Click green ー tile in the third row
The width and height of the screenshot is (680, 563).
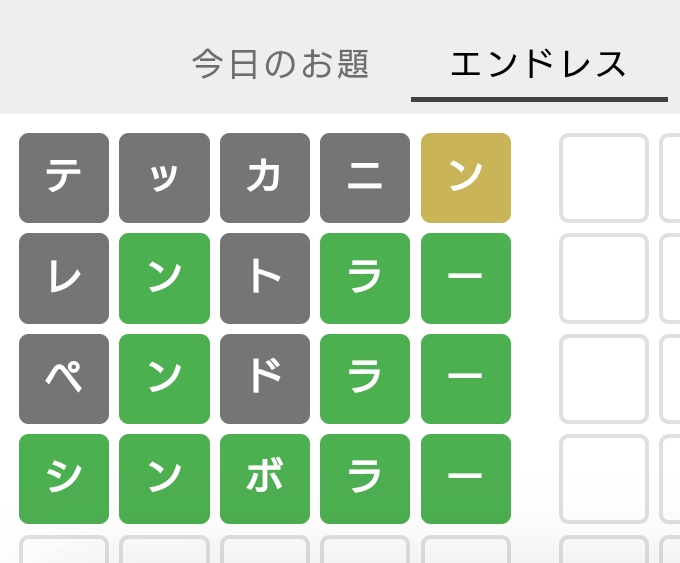(x=466, y=379)
